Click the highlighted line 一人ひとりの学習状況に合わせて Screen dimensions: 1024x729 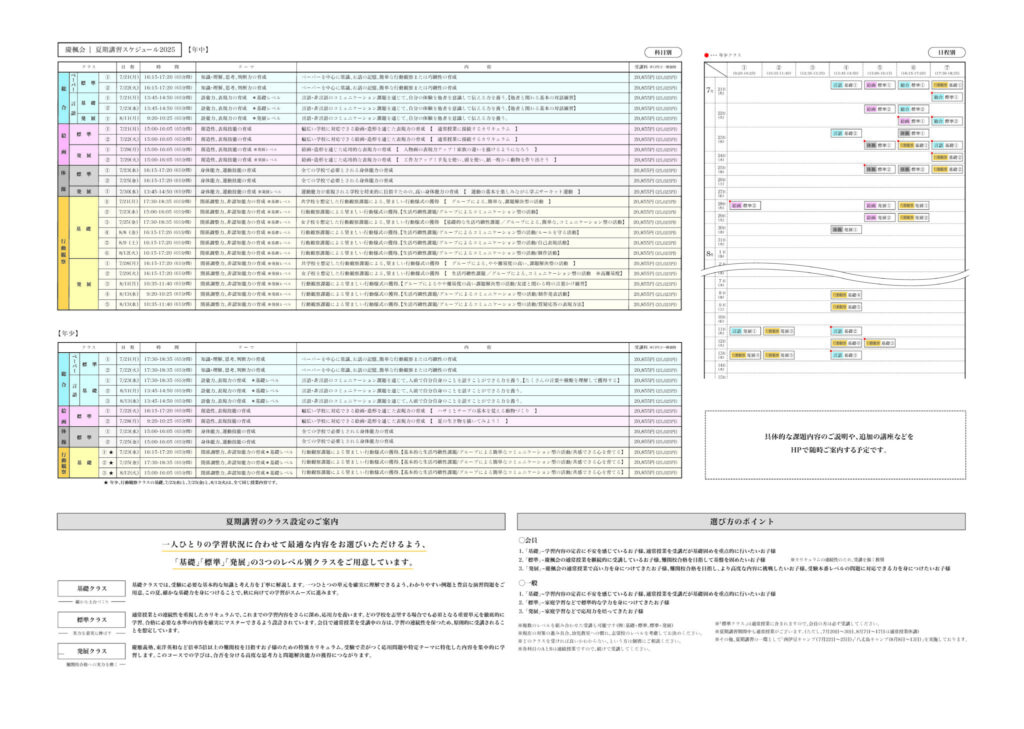point(294,544)
